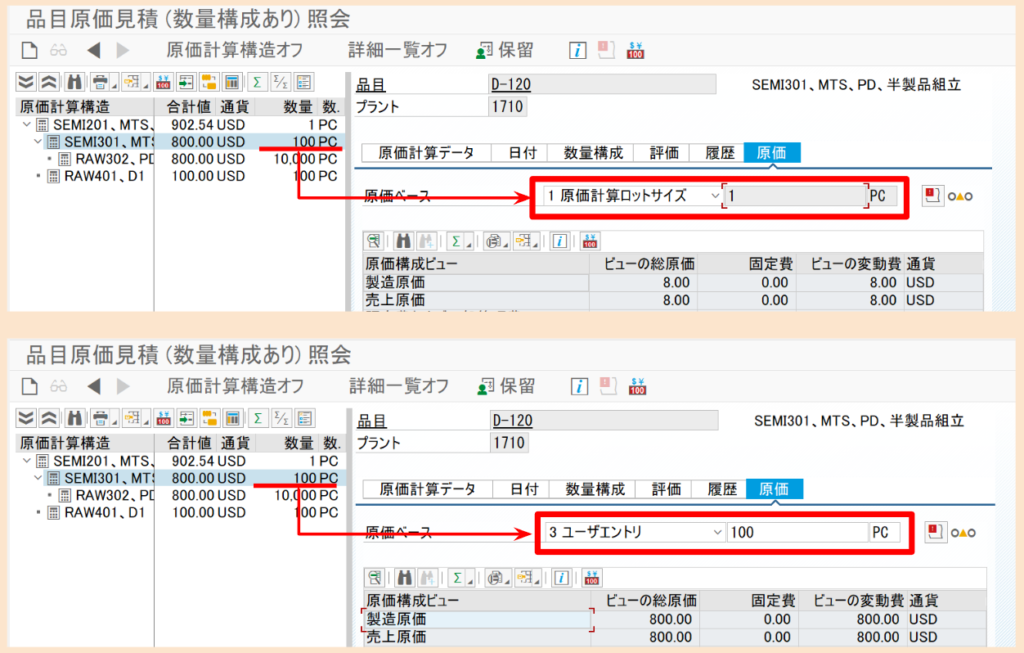This screenshot has height=653, width=1024.
Task: Switch to 日付 tab in upper window
Action: click(x=523, y=153)
